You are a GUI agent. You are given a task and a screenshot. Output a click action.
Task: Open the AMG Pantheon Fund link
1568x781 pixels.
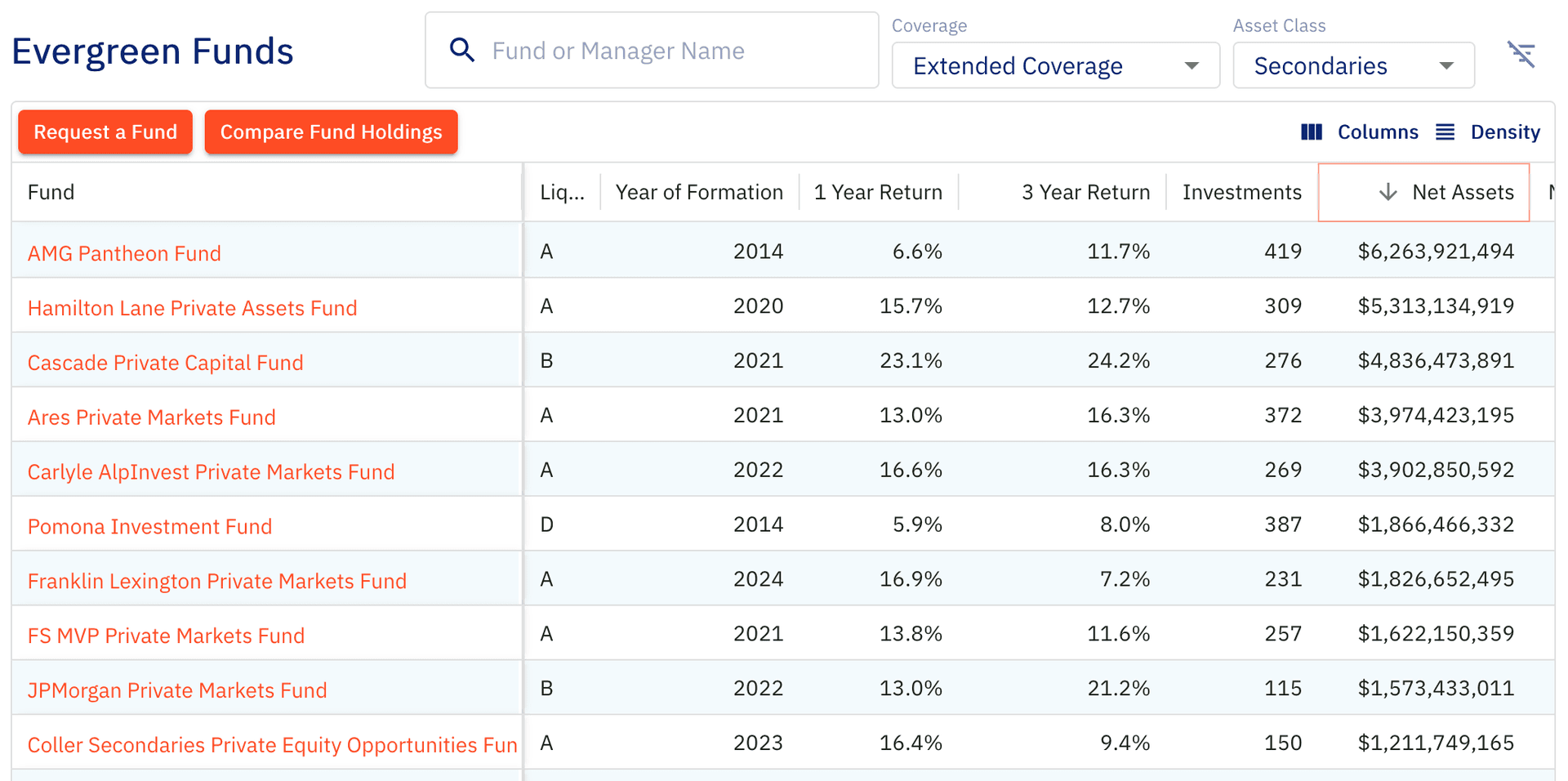click(x=124, y=253)
